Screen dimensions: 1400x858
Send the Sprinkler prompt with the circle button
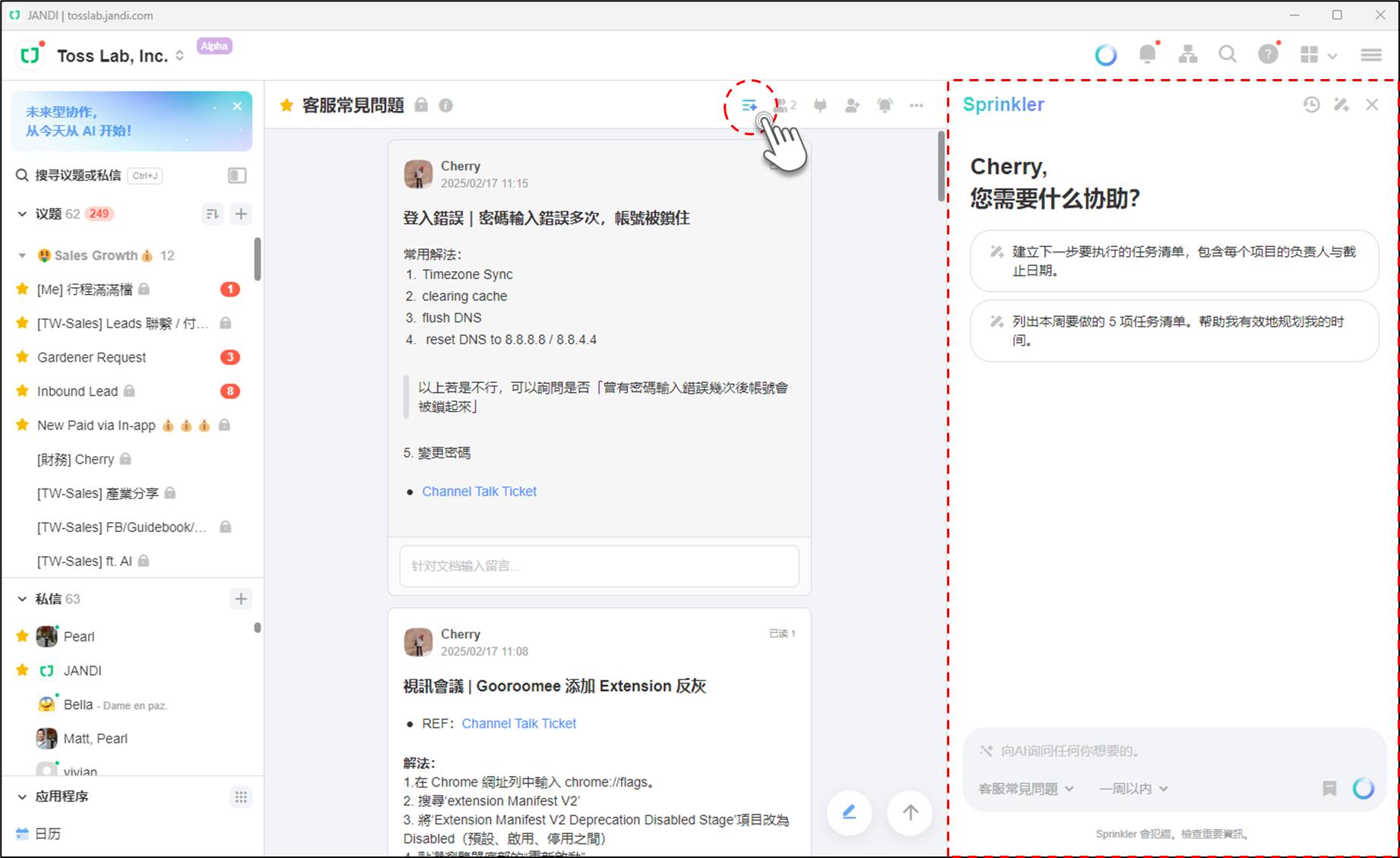coord(1364,788)
